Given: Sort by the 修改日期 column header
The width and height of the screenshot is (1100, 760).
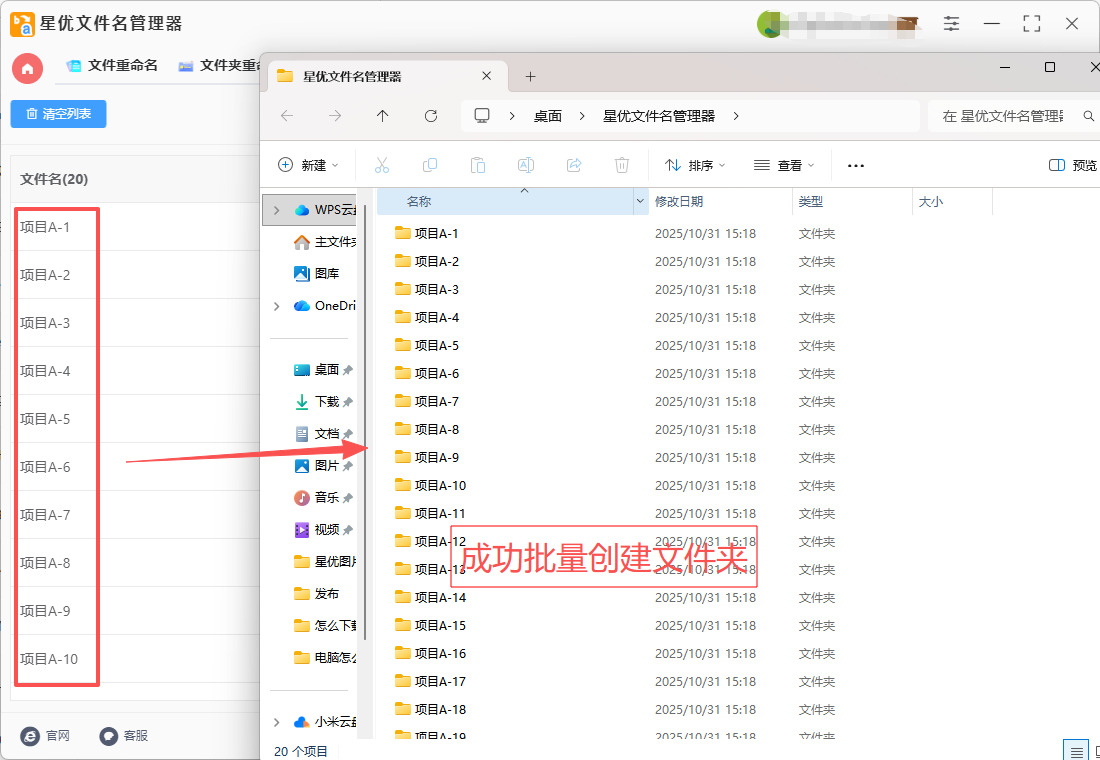Looking at the screenshot, I should [720, 201].
